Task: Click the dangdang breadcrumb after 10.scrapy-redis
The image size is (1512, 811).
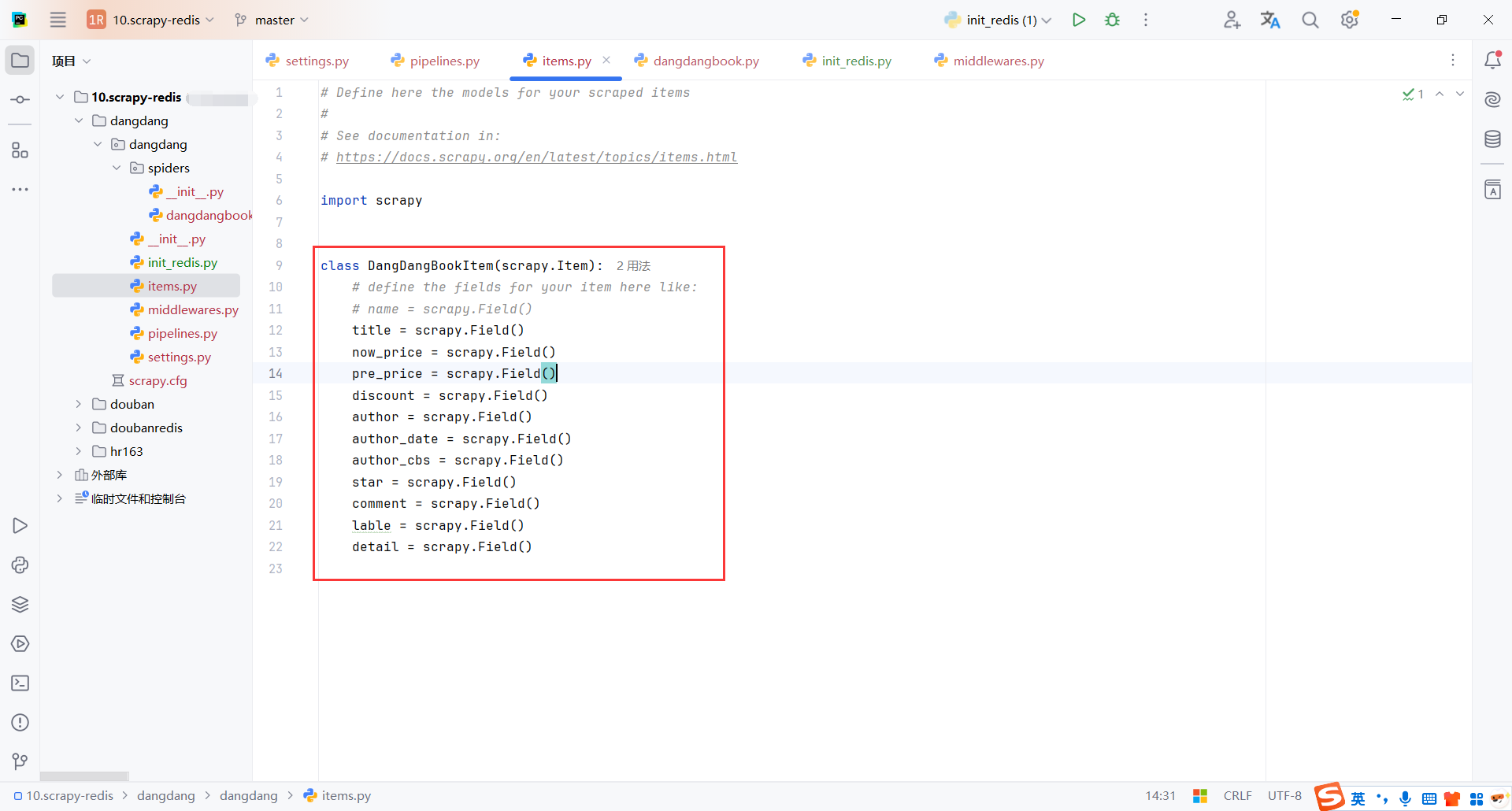Action: coord(165,795)
